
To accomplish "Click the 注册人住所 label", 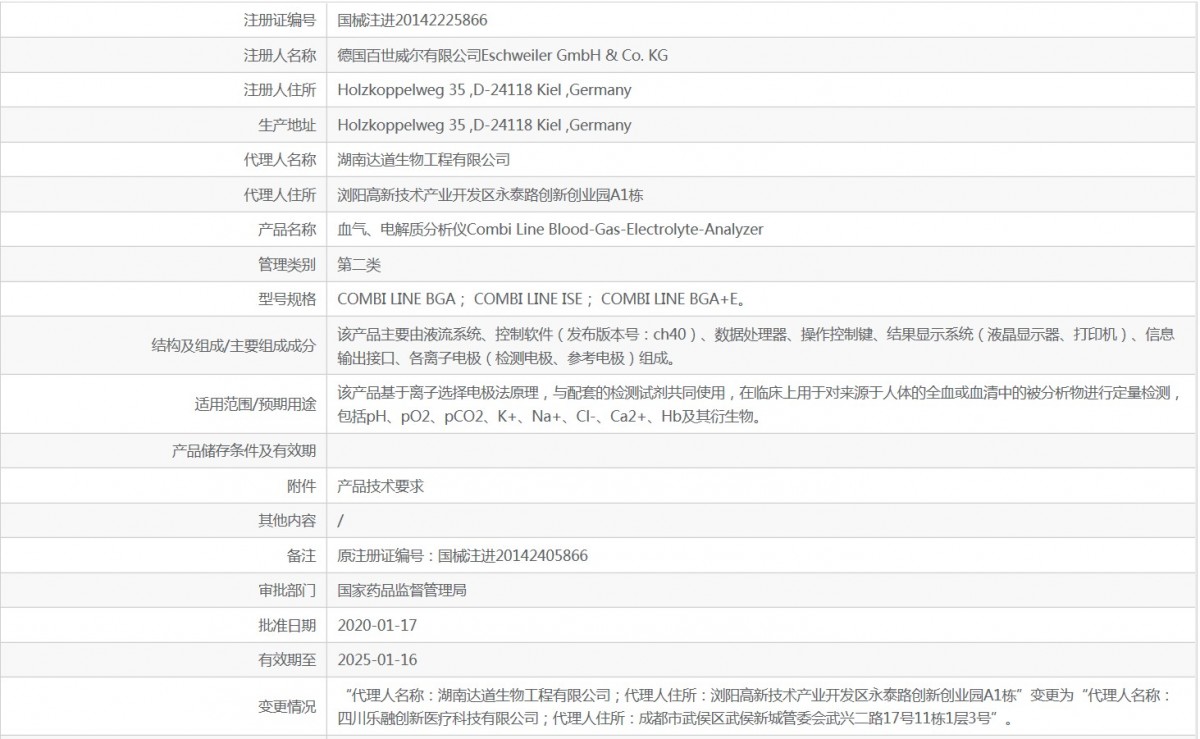I will 280,90.
